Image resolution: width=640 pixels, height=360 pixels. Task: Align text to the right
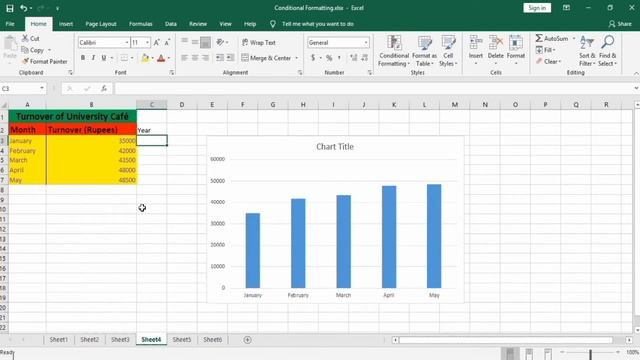click(x=205, y=58)
